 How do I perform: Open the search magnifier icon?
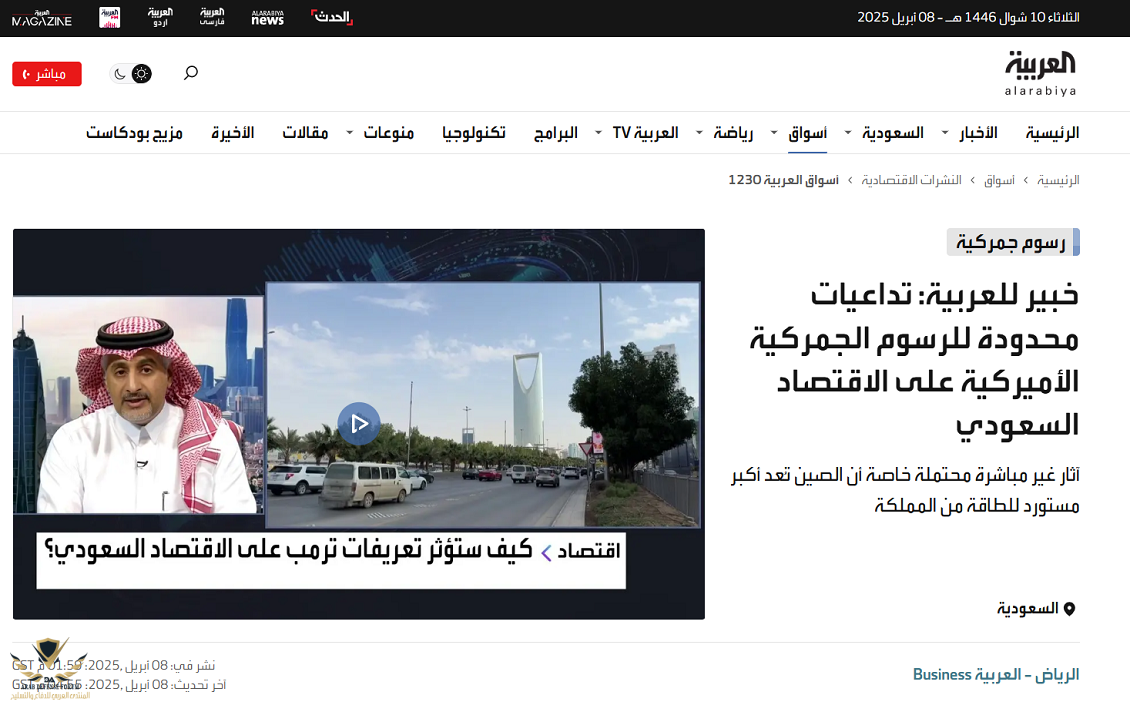[x=191, y=73]
